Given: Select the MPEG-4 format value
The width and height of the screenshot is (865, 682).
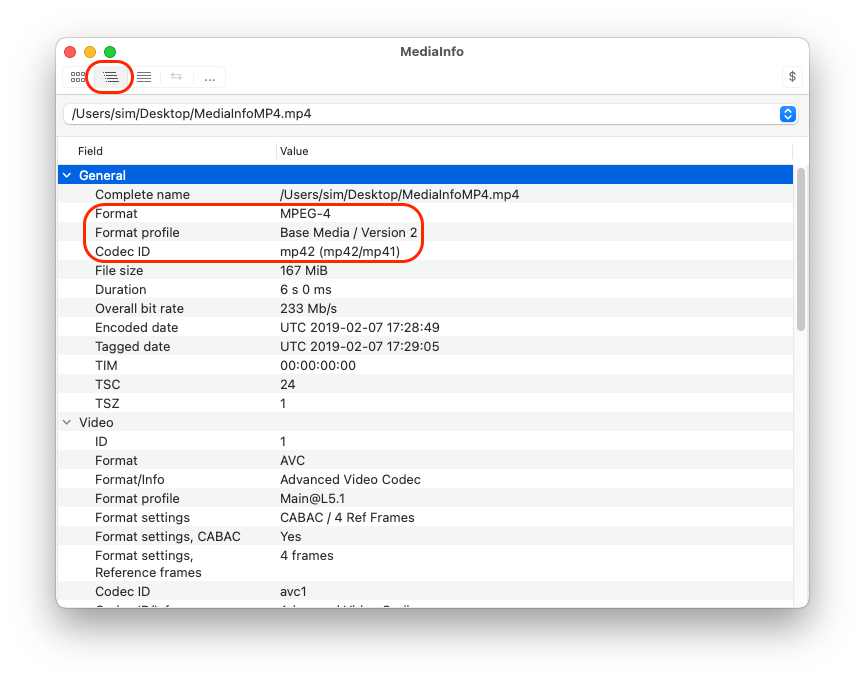Looking at the screenshot, I should [x=305, y=214].
